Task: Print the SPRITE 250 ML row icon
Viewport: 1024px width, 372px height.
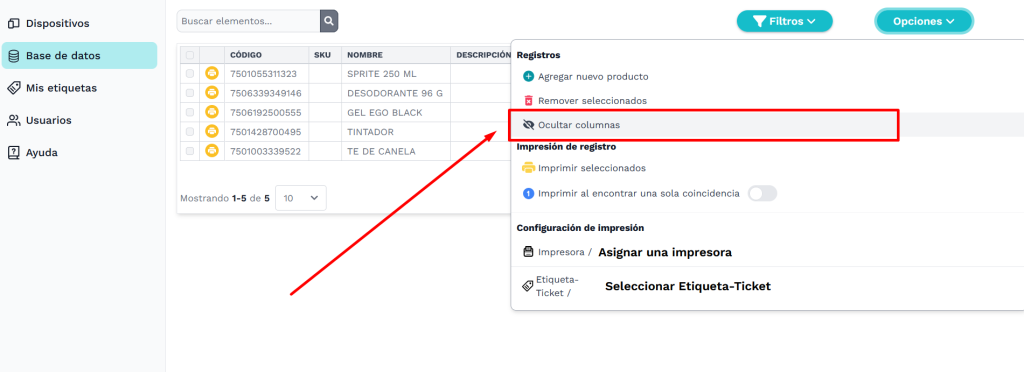Action: 212,74
